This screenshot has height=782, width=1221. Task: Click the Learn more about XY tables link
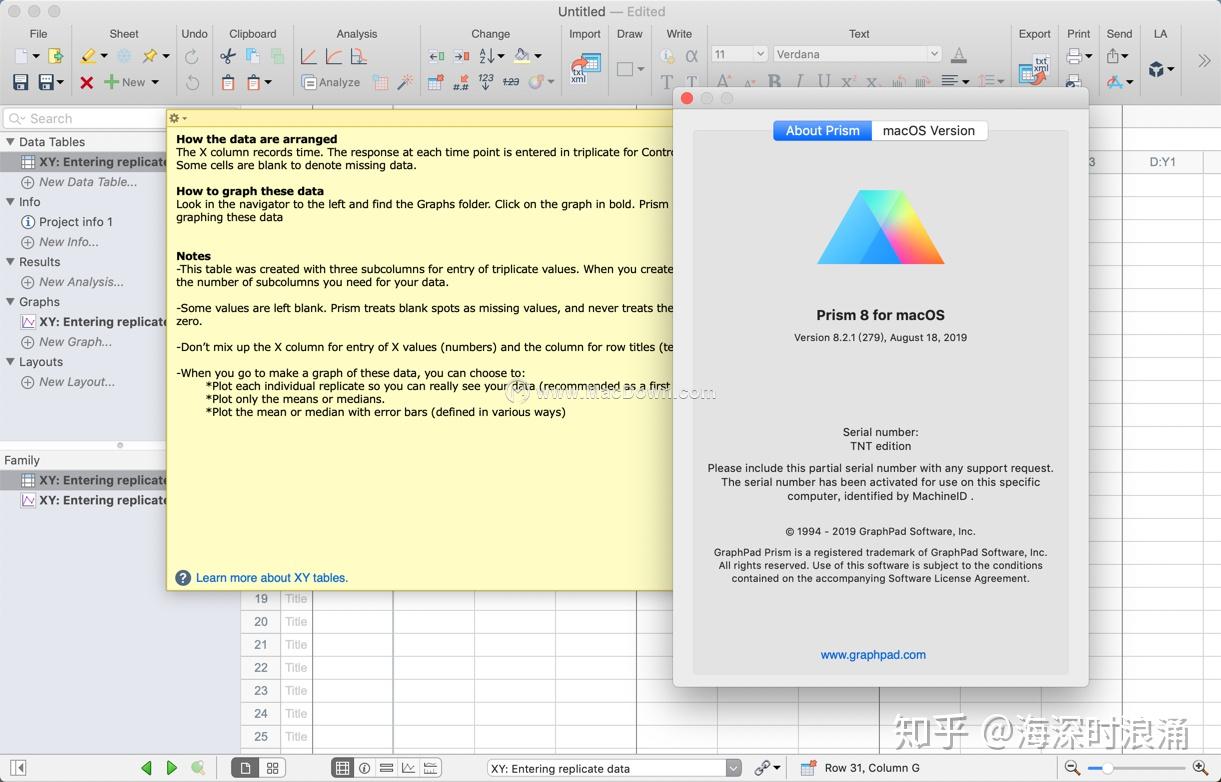271,577
